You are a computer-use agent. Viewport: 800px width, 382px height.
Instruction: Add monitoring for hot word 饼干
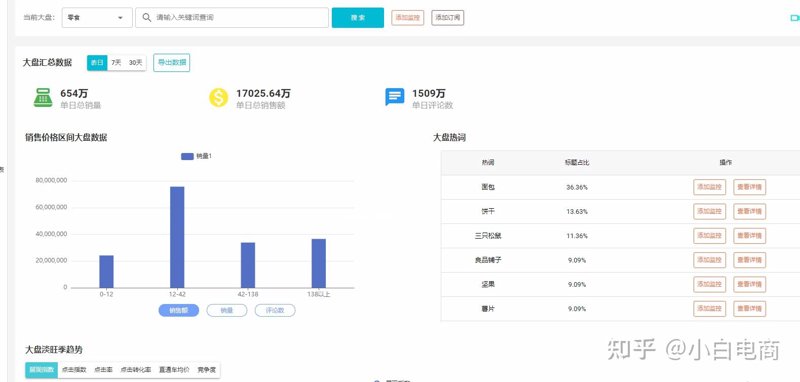[x=709, y=211]
